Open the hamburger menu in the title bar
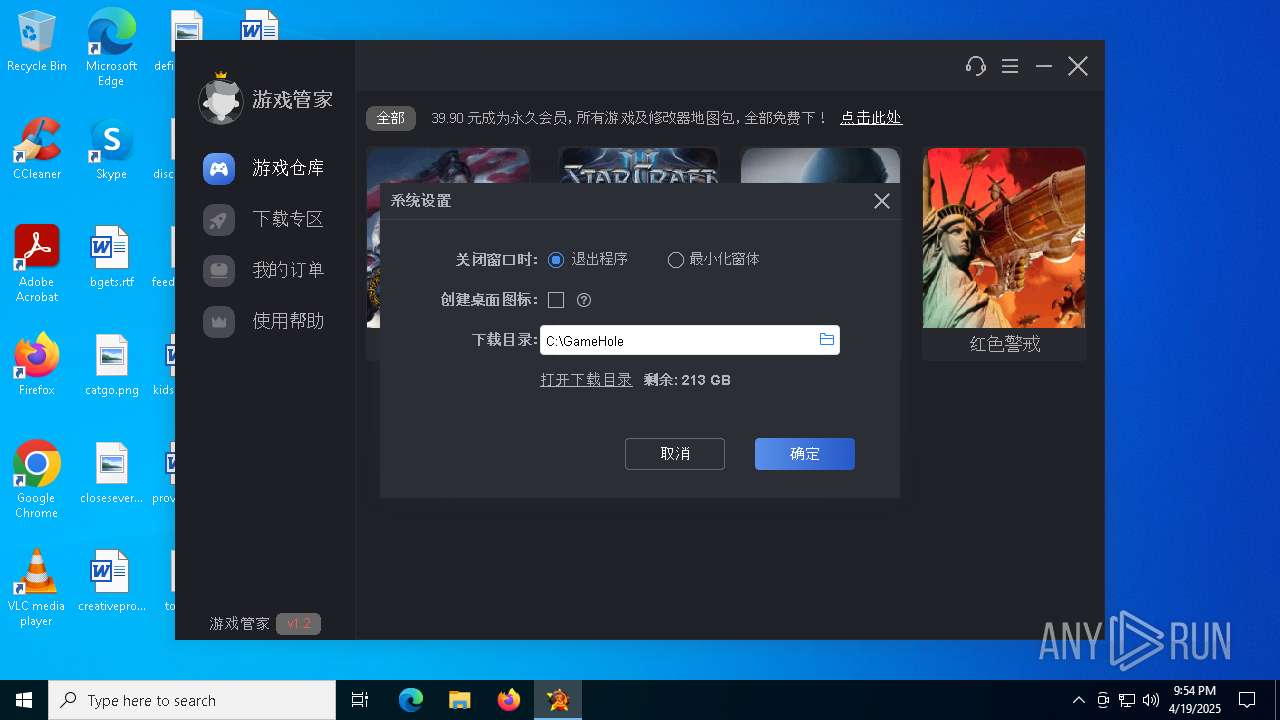Screen dimensions: 1280x720 [1010, 66]
